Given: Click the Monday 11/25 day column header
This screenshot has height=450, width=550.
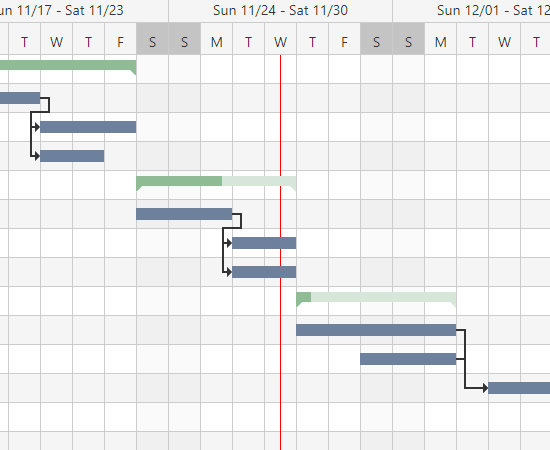Looking at the screenshot, I should pyautogui.click(x=216, y=42).
